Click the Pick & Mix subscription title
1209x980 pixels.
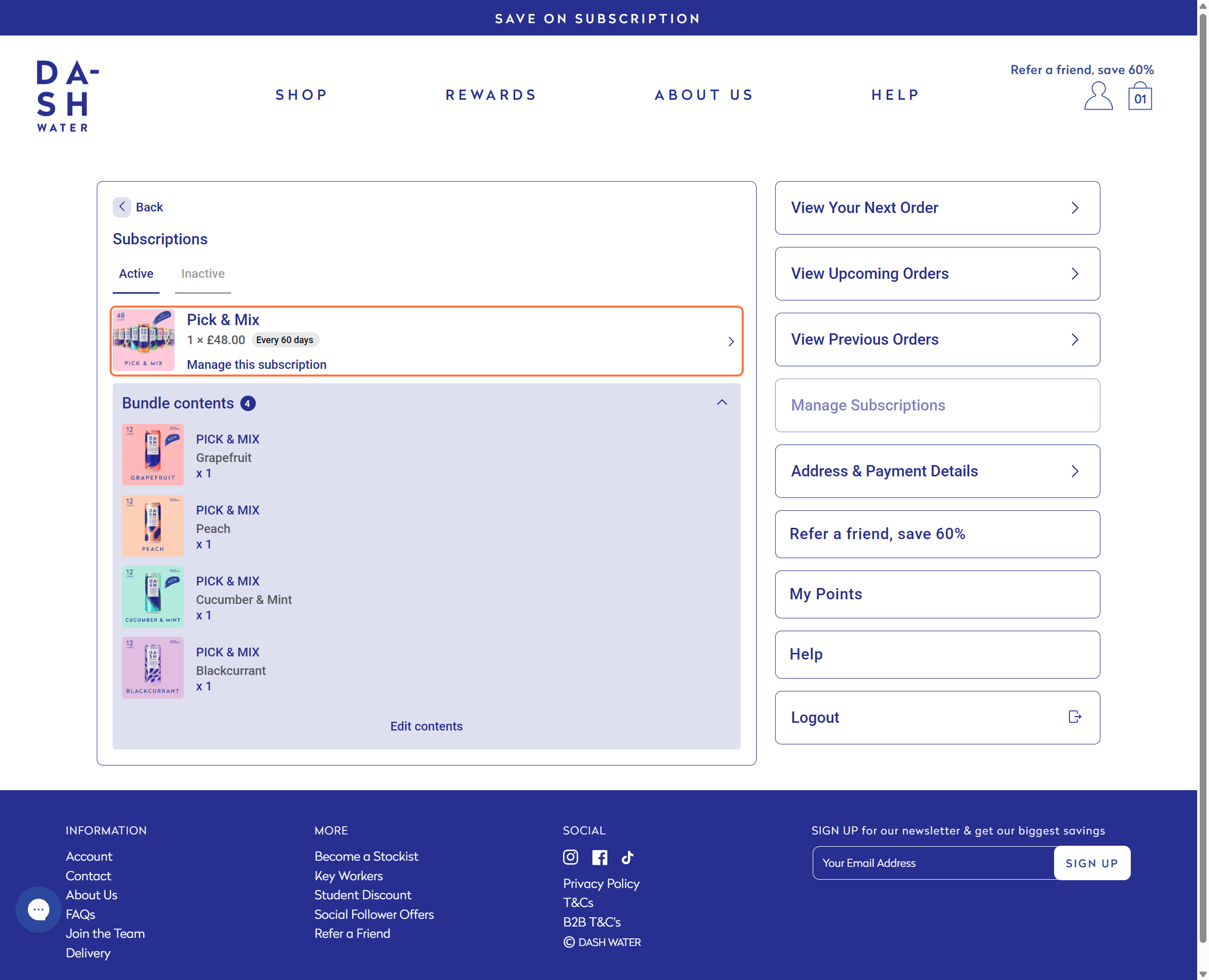(x=223, y=319)
